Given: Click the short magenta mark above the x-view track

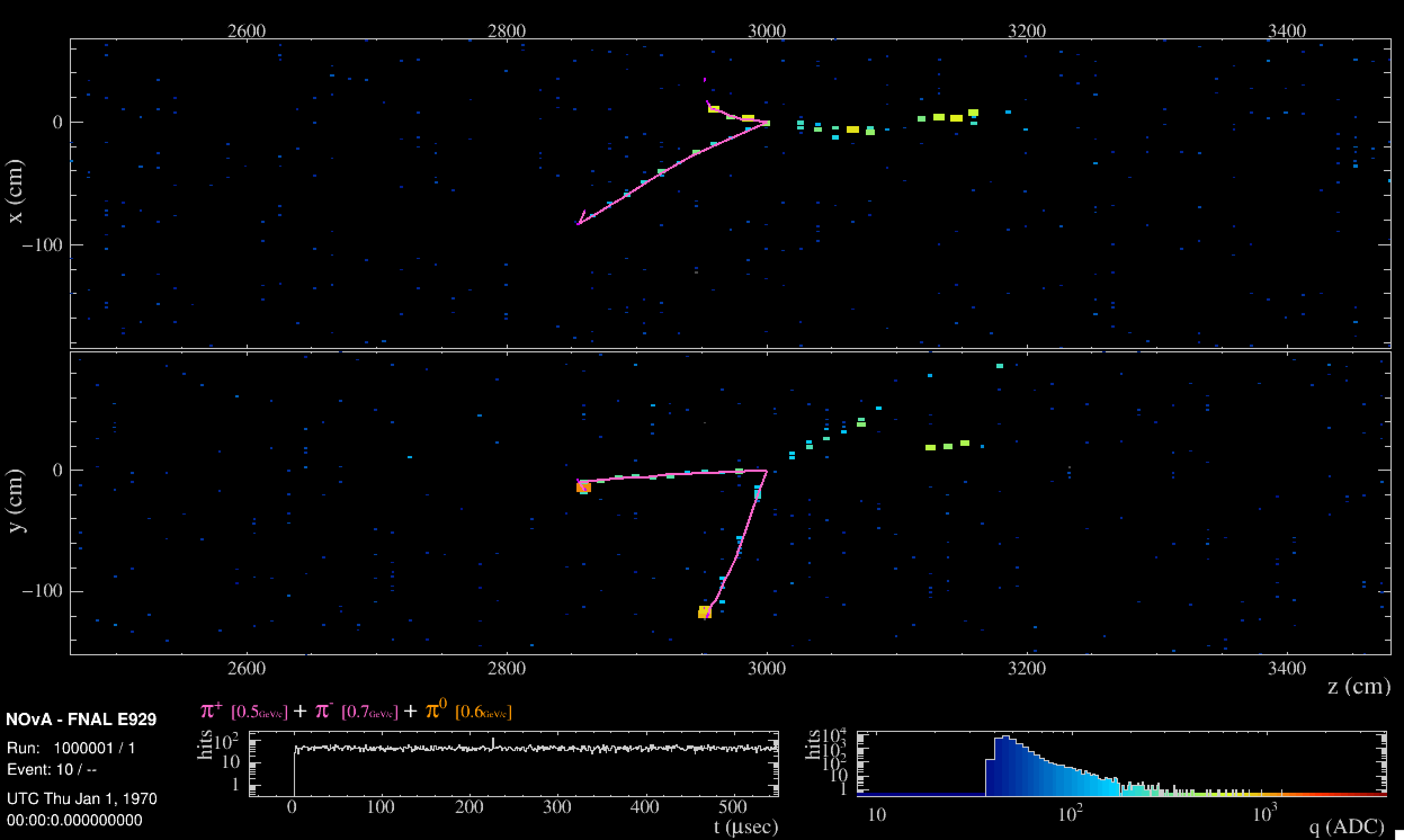Looking at the screenshot, I should click(x=705, y=80).
